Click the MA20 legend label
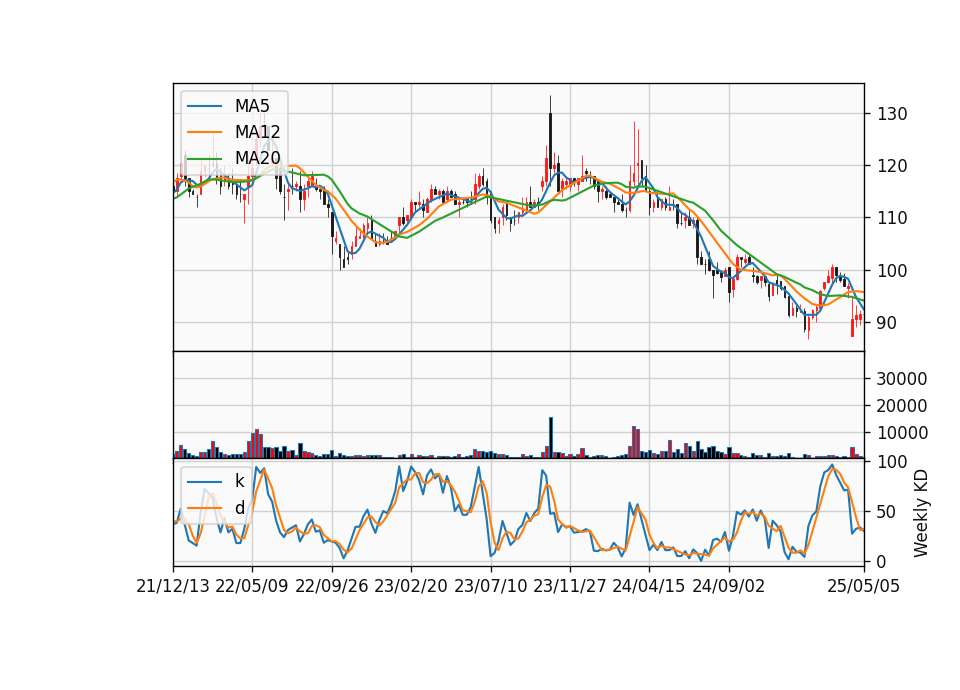This screenshot has width=960, height=690. pyautogui.click(x=257, y=158)
